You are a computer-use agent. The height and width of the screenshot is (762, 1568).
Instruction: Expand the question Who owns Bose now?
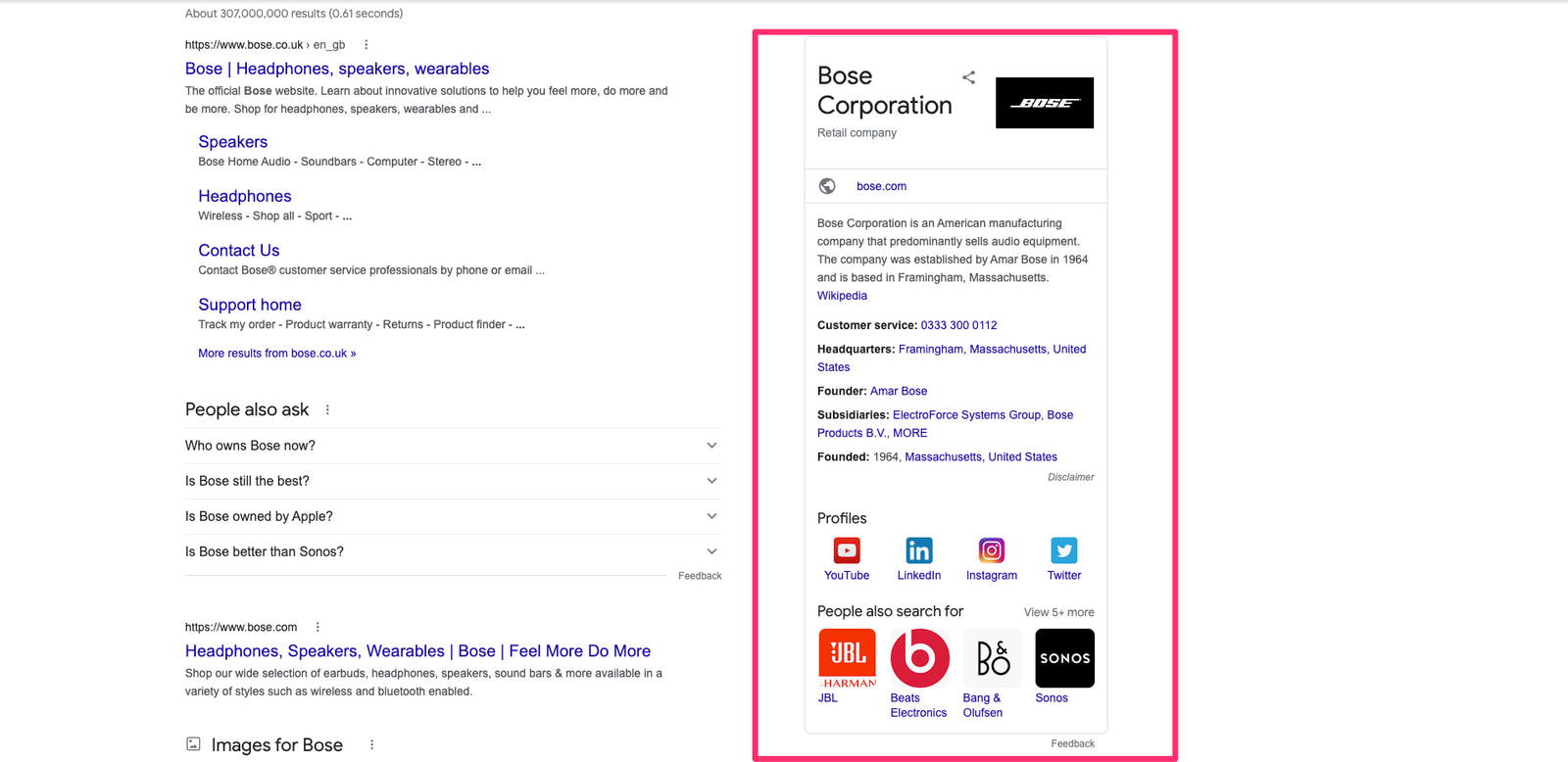tap(453, 446)
